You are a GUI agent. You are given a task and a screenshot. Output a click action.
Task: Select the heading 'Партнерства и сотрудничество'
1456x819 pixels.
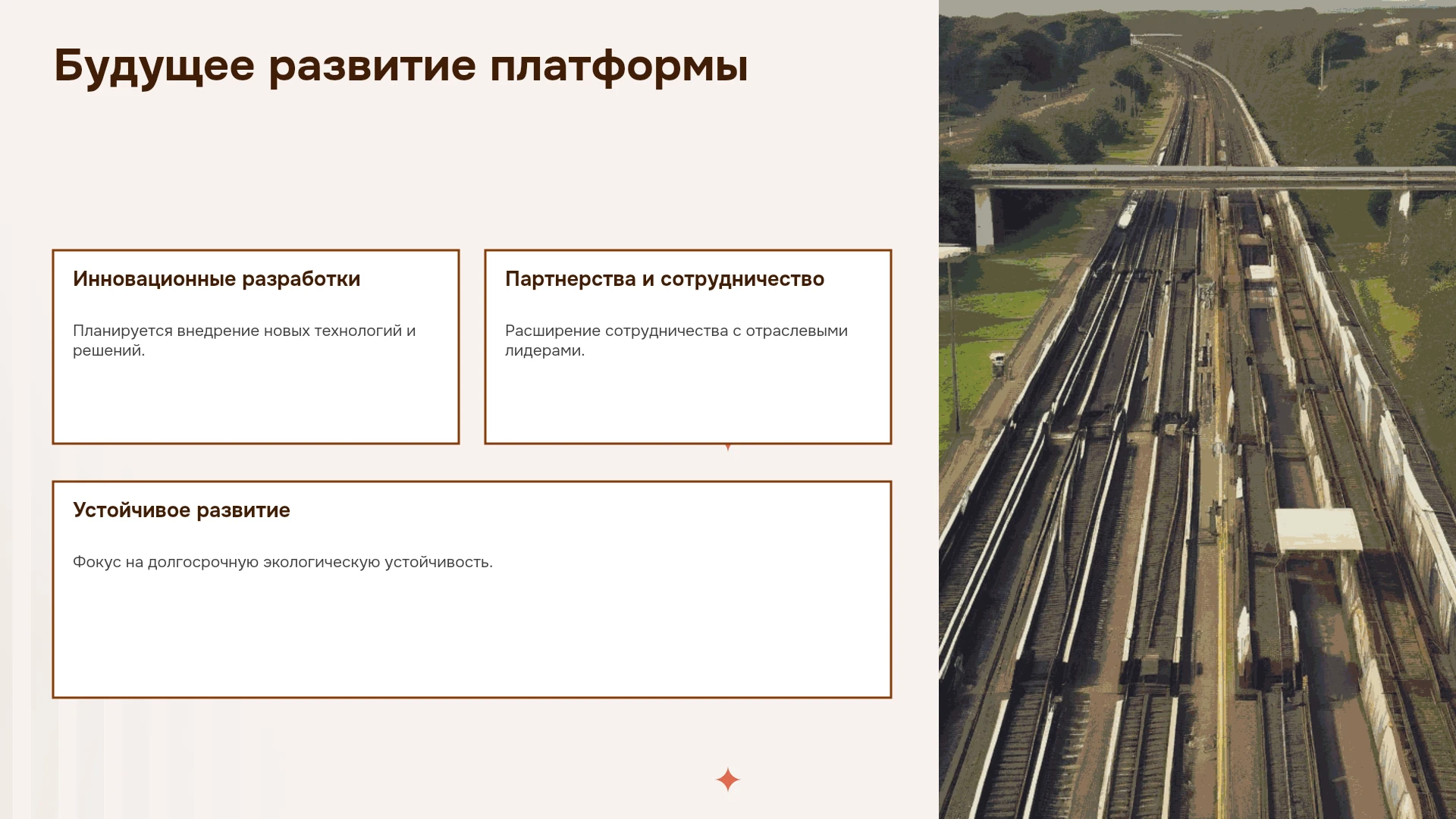[664, 279]
